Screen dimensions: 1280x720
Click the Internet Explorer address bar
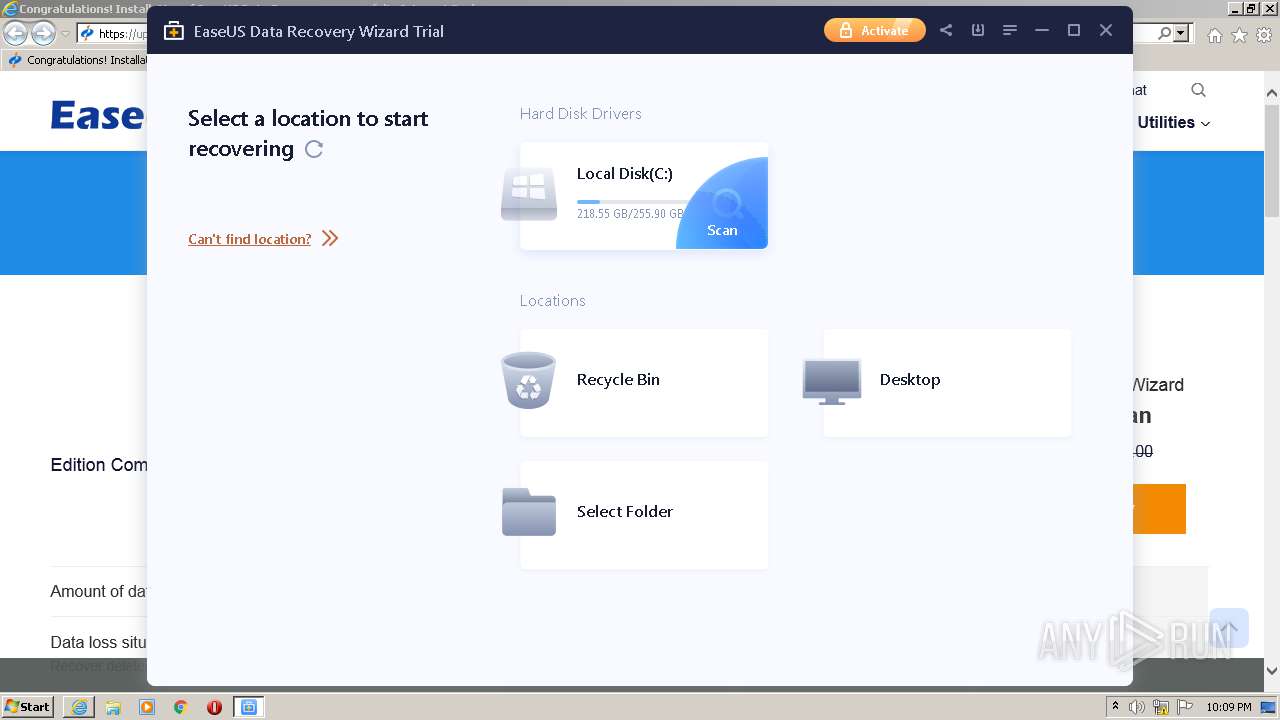(113, 33)
